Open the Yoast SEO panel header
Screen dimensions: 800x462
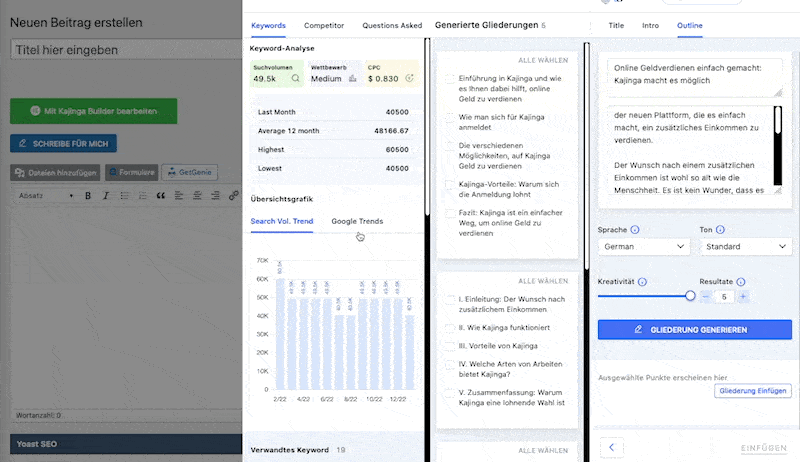126,444
